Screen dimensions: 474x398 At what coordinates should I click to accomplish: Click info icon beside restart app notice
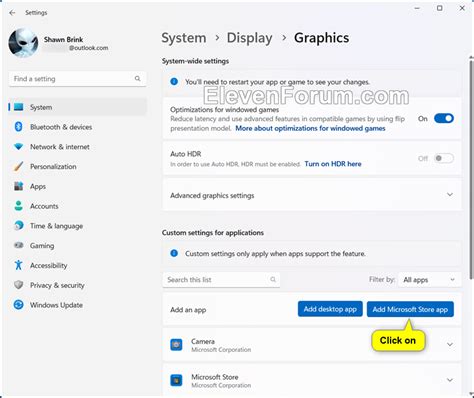click(x=174, y=82)
